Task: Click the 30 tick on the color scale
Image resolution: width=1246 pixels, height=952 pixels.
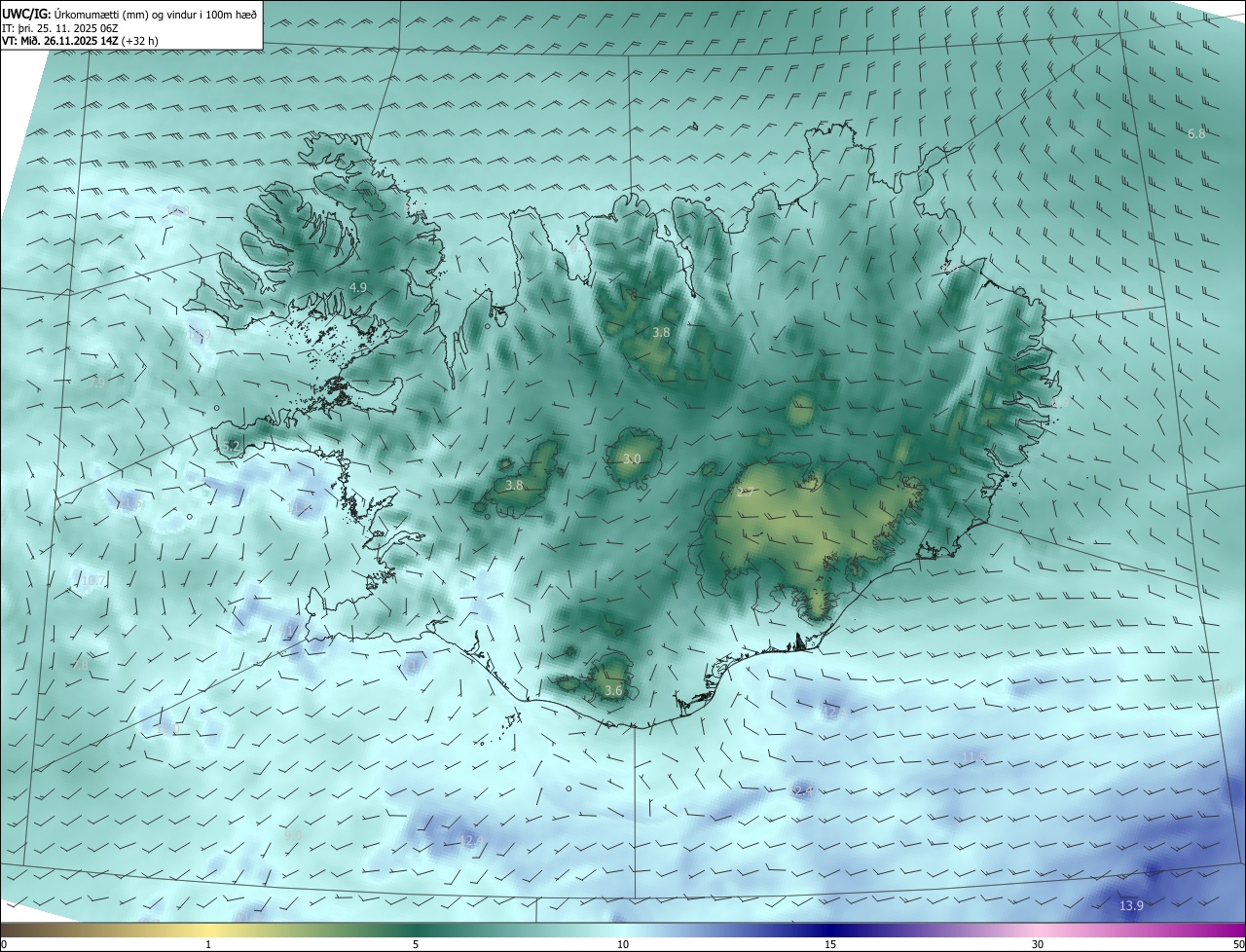Action: (1038, 944)
